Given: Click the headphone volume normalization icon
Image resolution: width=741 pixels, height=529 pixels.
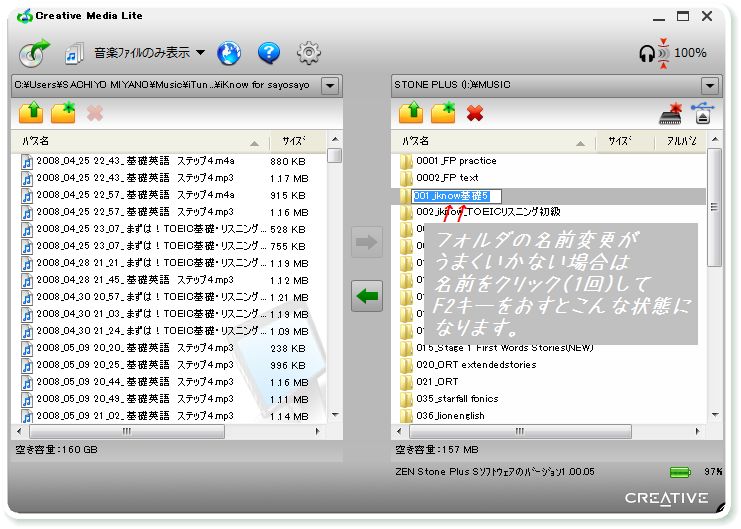Looking at the screenshot, I should 654,53.
